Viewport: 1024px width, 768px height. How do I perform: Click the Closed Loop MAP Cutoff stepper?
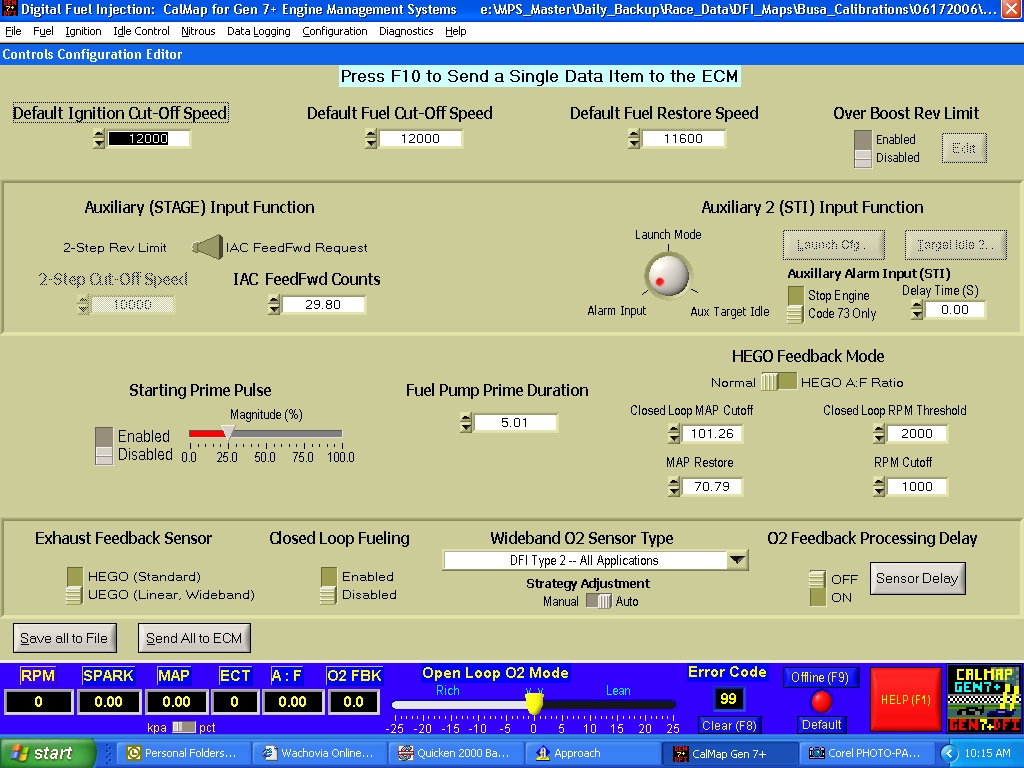click(x=674, y=434)
